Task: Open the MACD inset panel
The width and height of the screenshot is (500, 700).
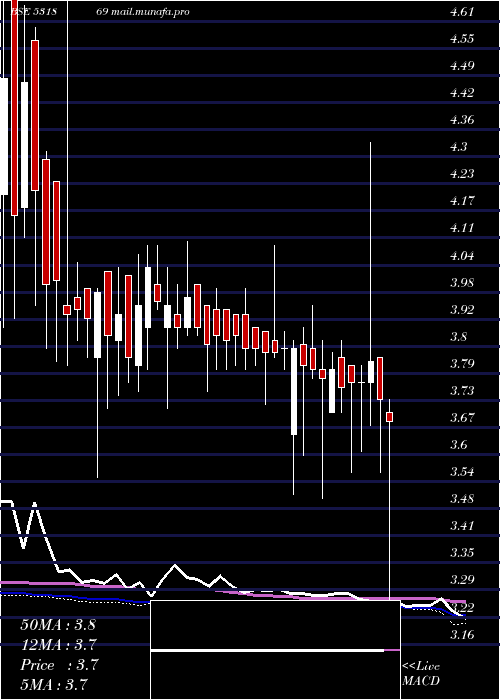Action: [x=275, y=650]
